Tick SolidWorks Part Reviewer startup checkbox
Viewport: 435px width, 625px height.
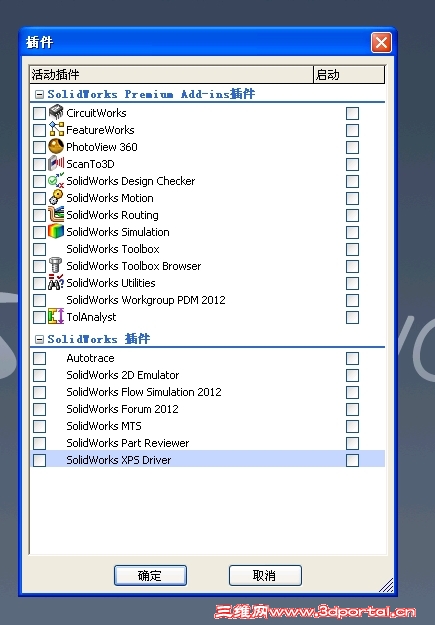(352, 443)
